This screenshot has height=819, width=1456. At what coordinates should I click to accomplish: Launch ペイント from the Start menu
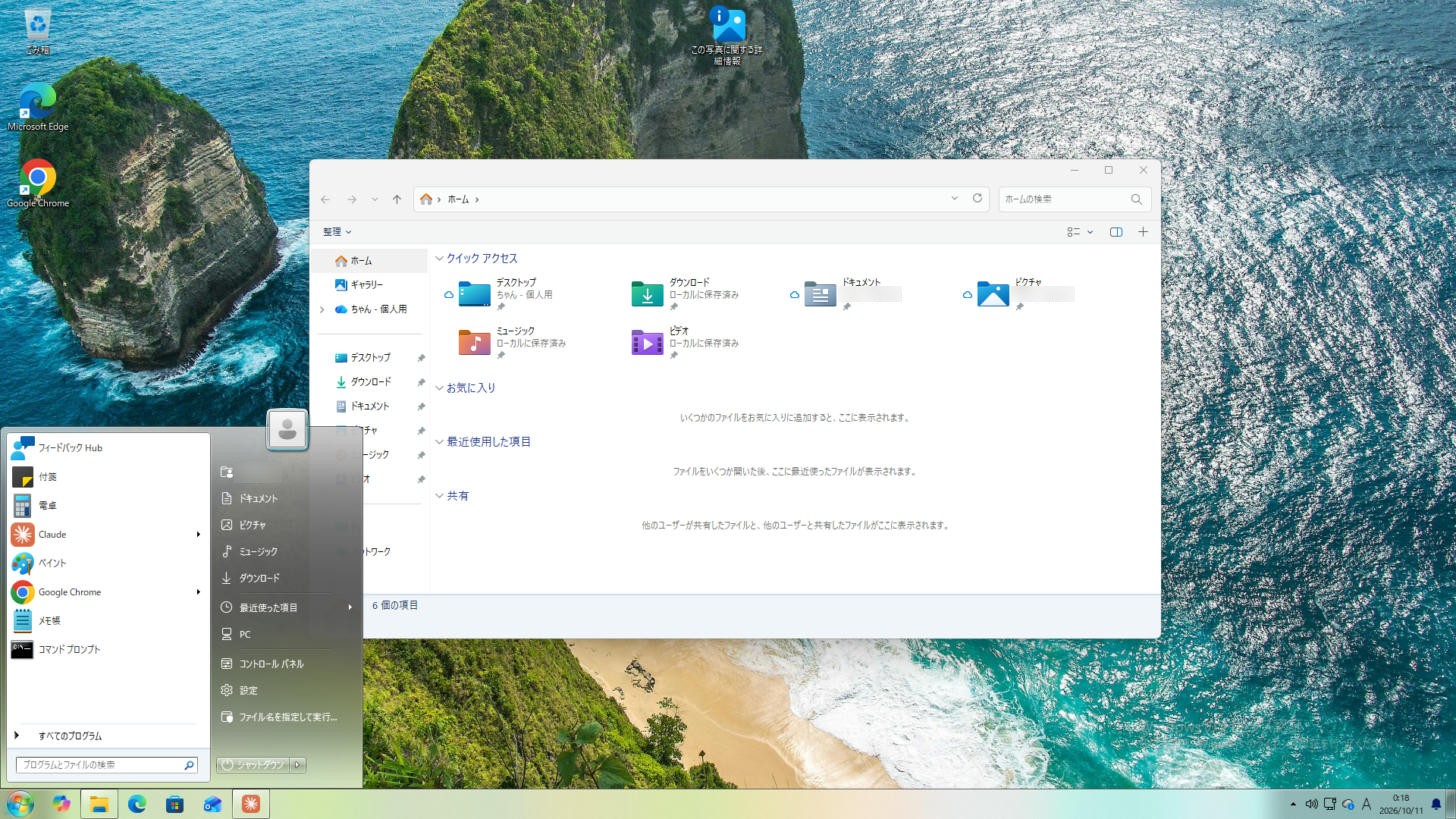coord(107,563)
